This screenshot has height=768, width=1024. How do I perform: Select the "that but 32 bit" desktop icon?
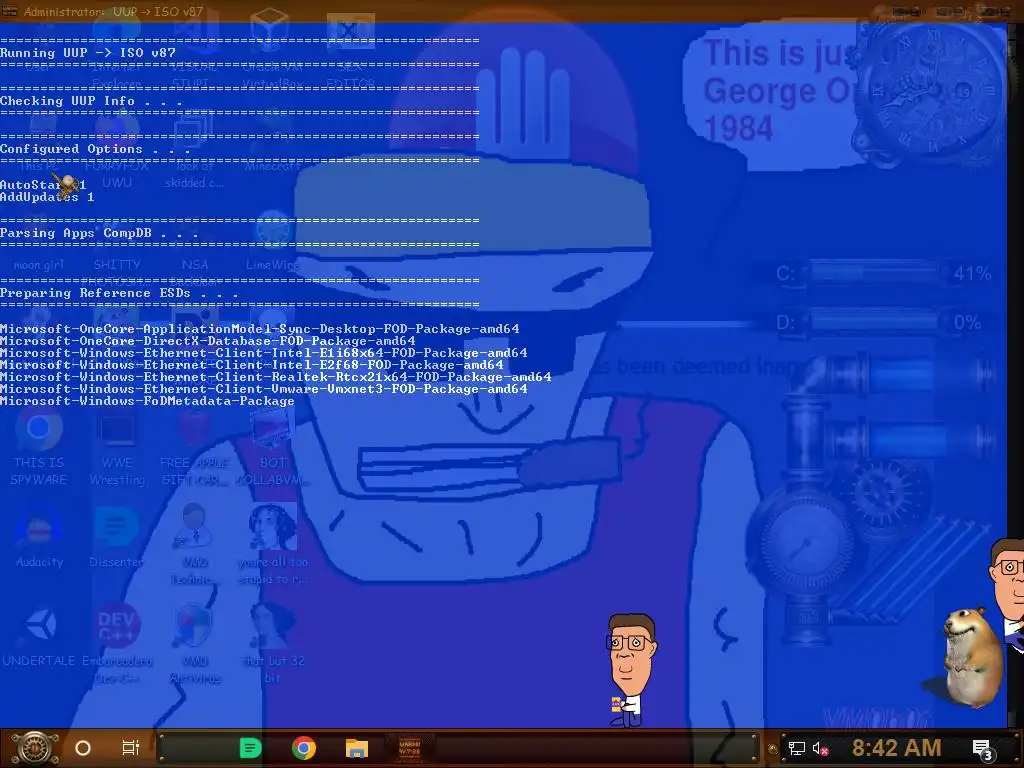273,643
